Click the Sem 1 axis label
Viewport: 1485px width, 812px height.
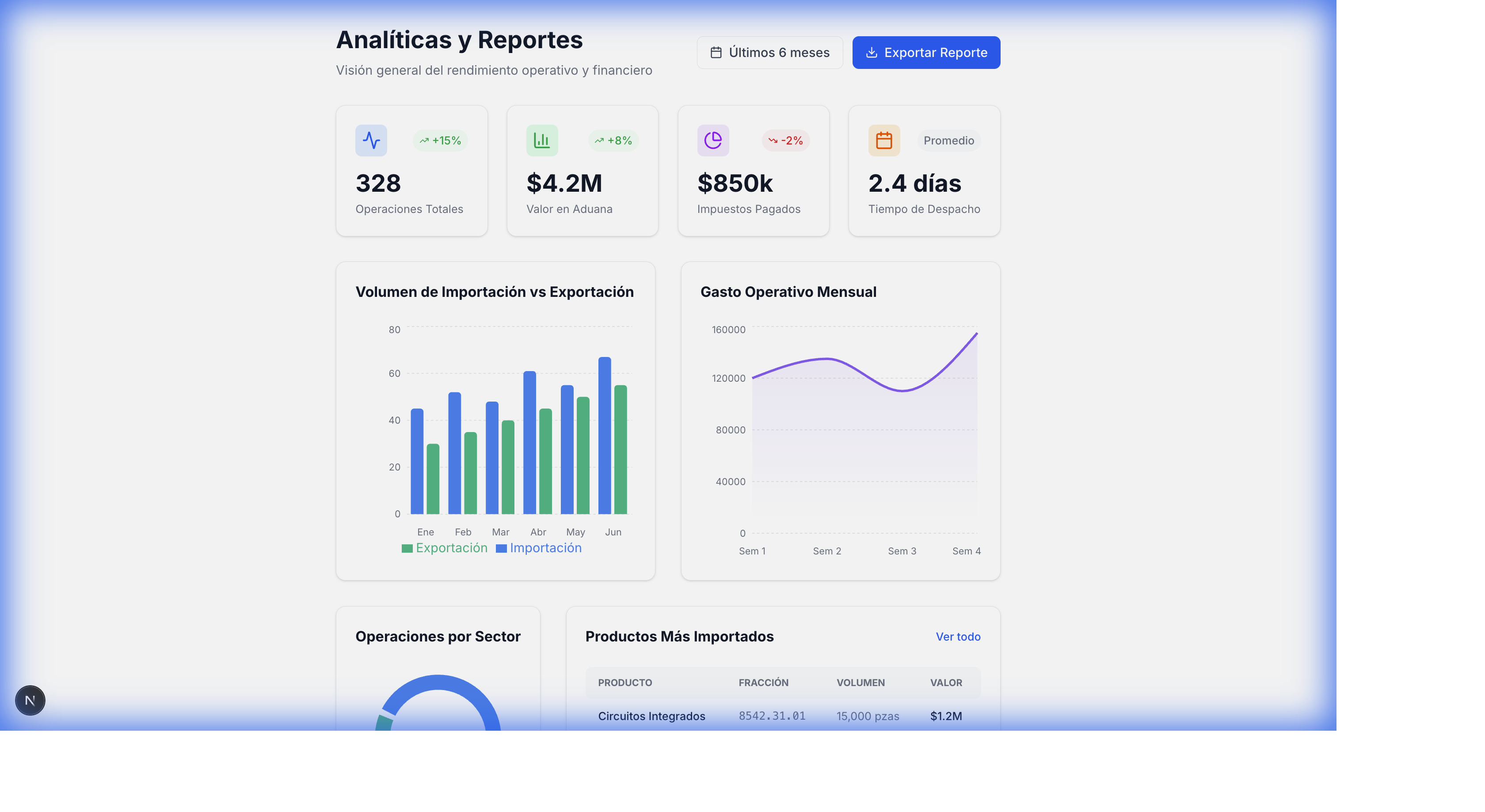[x=752, y=551]
